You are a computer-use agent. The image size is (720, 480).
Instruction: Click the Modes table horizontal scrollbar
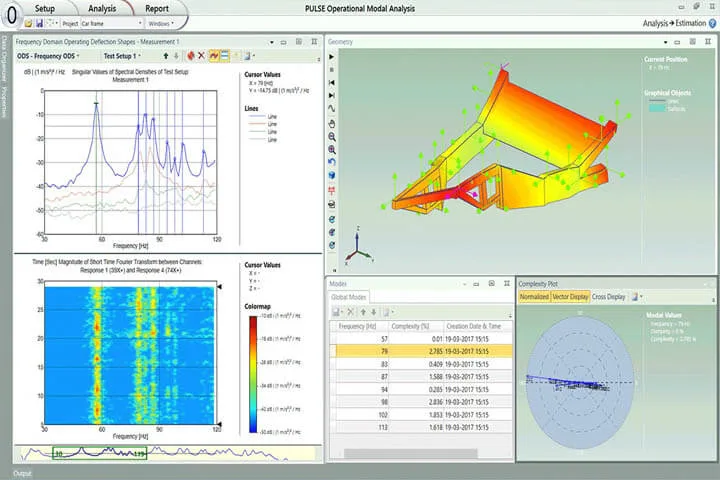point(411,453)
